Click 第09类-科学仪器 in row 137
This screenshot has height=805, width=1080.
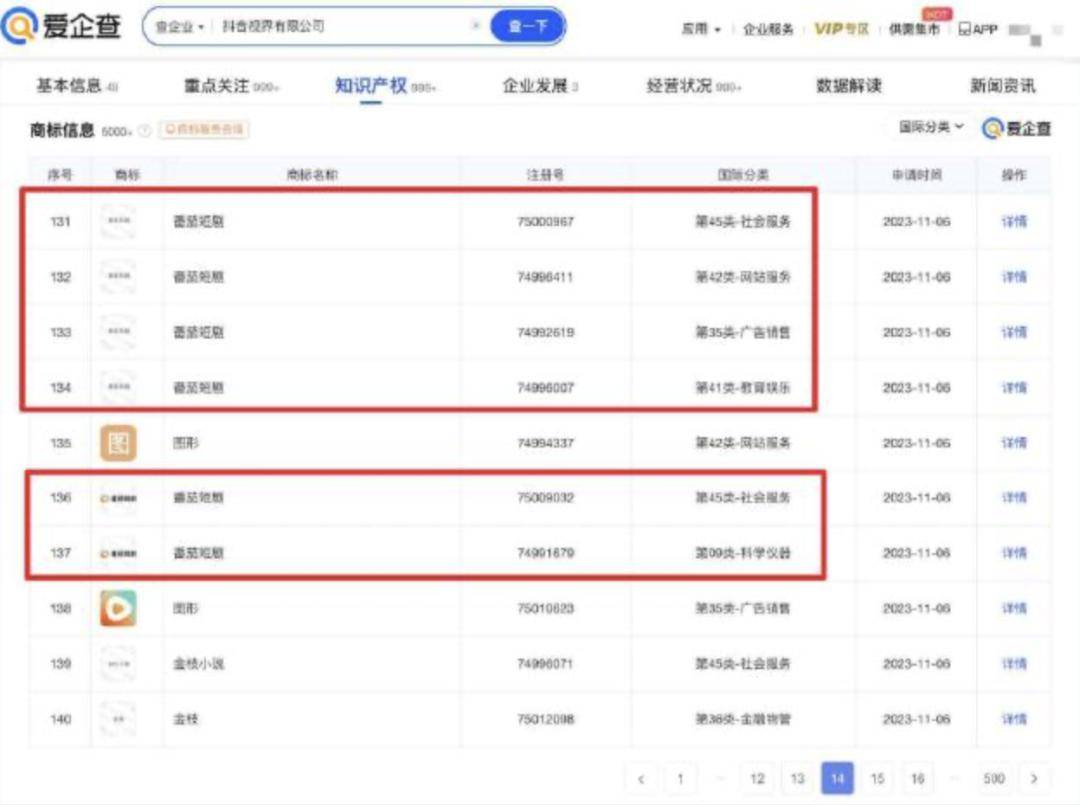click(x=742, y=553)
